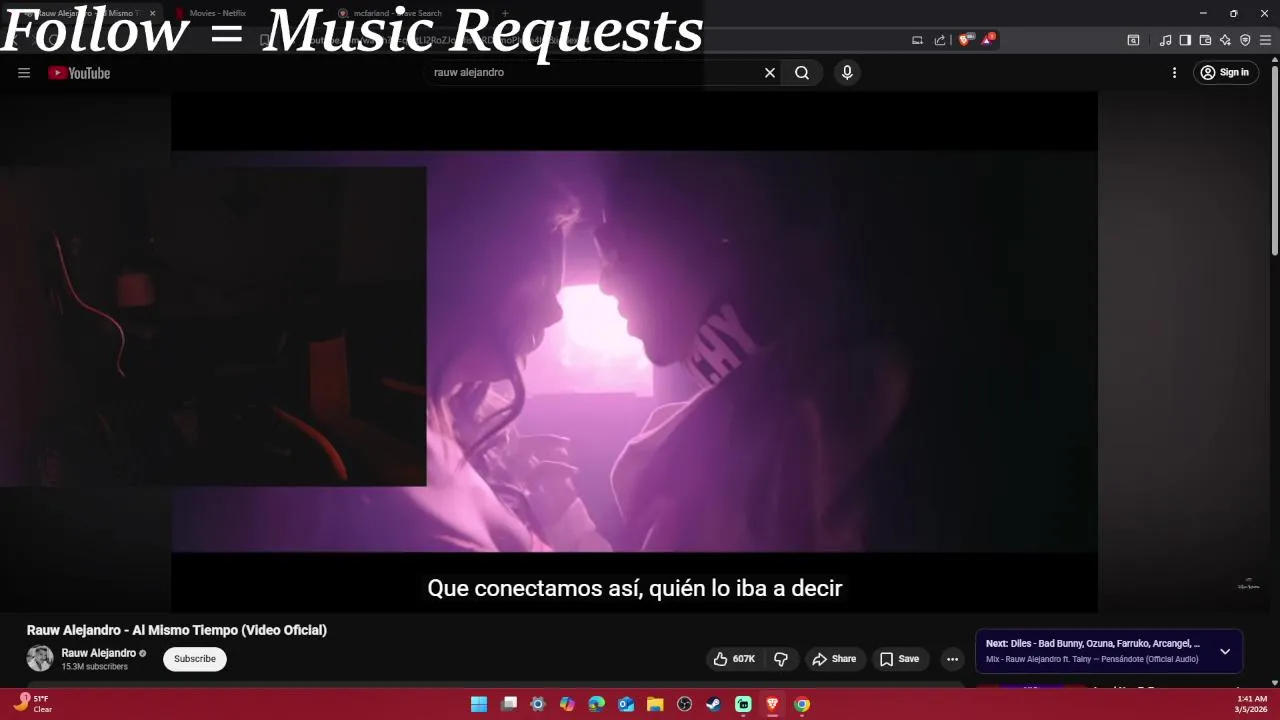Screen dimensions: 1280x720
Task: Go to the YouTube home logo
Action: click(x=79, y=73)
